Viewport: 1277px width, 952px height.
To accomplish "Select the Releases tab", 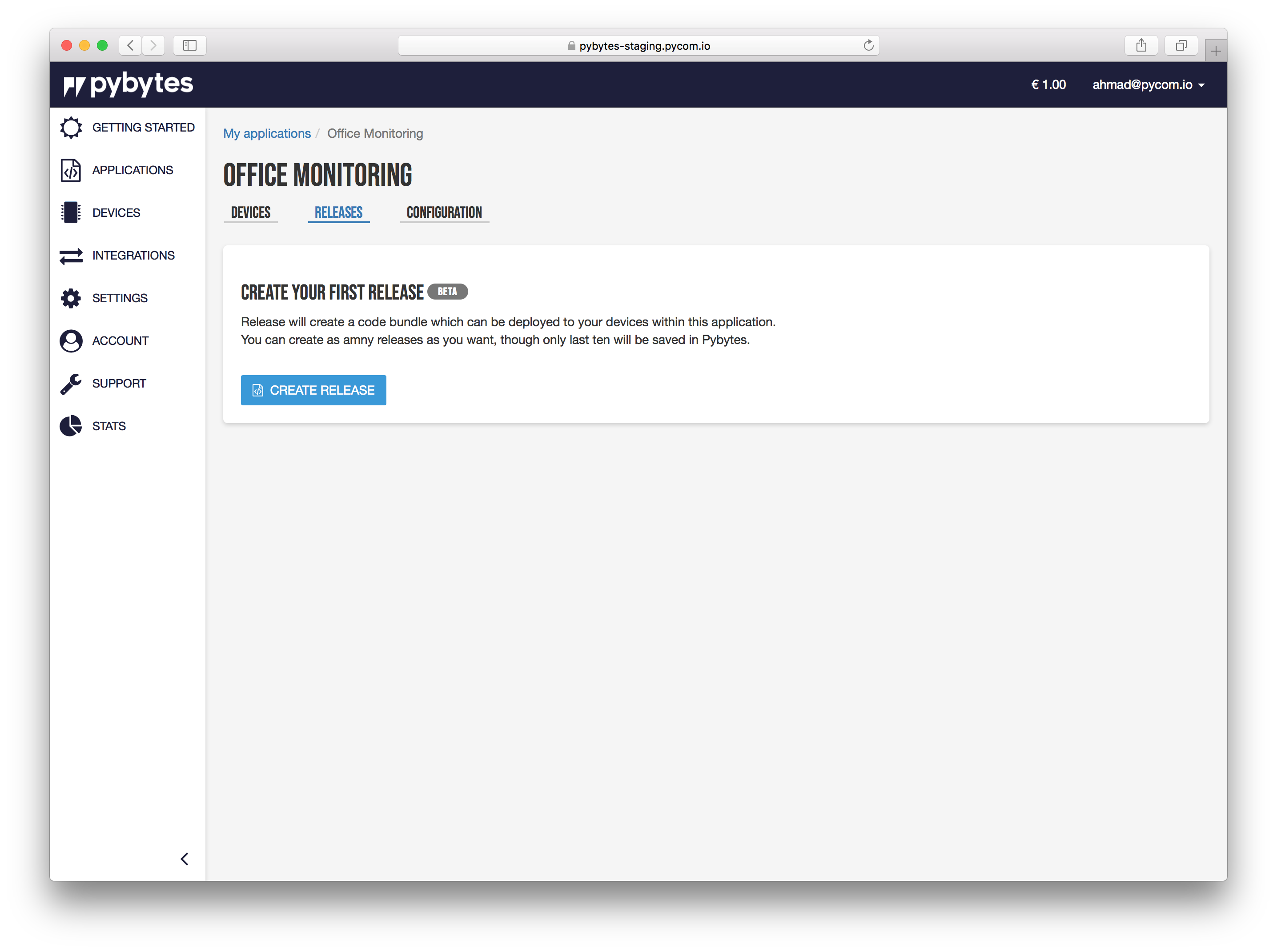I will coord(338,212).
